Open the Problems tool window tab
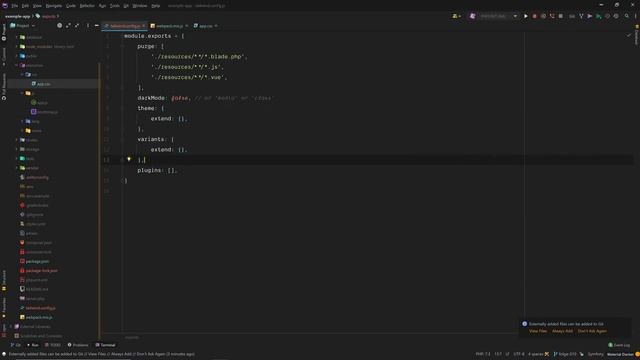Image resolution: width=640 pixels, height=360 pixels. [x=78, y=345]
